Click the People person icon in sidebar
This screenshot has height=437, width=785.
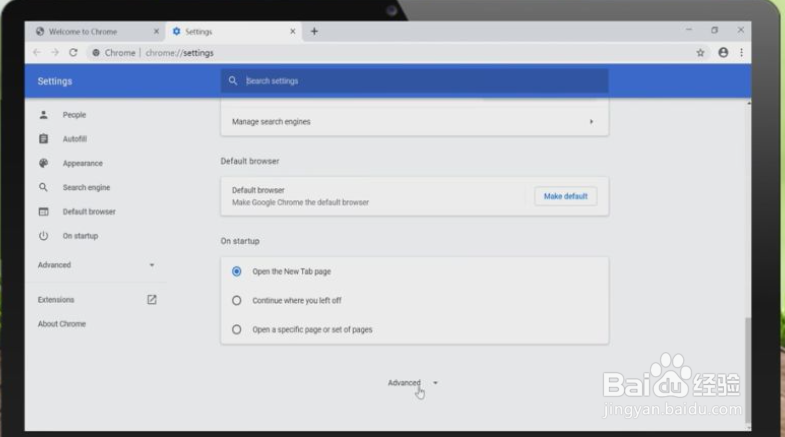pos(44,115)
